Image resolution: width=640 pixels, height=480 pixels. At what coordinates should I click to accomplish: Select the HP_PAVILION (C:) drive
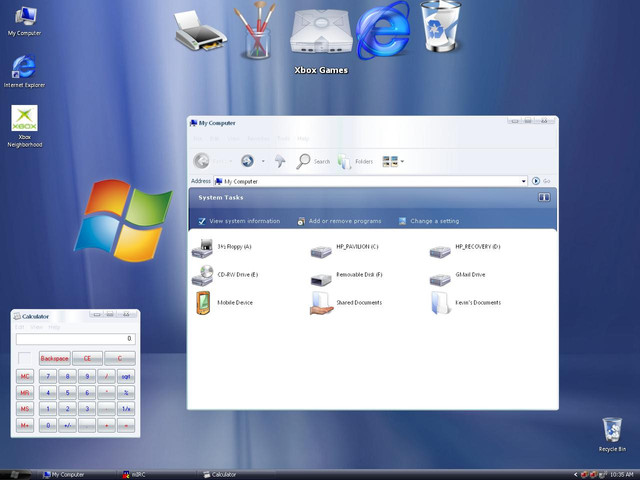pos(344,249)
